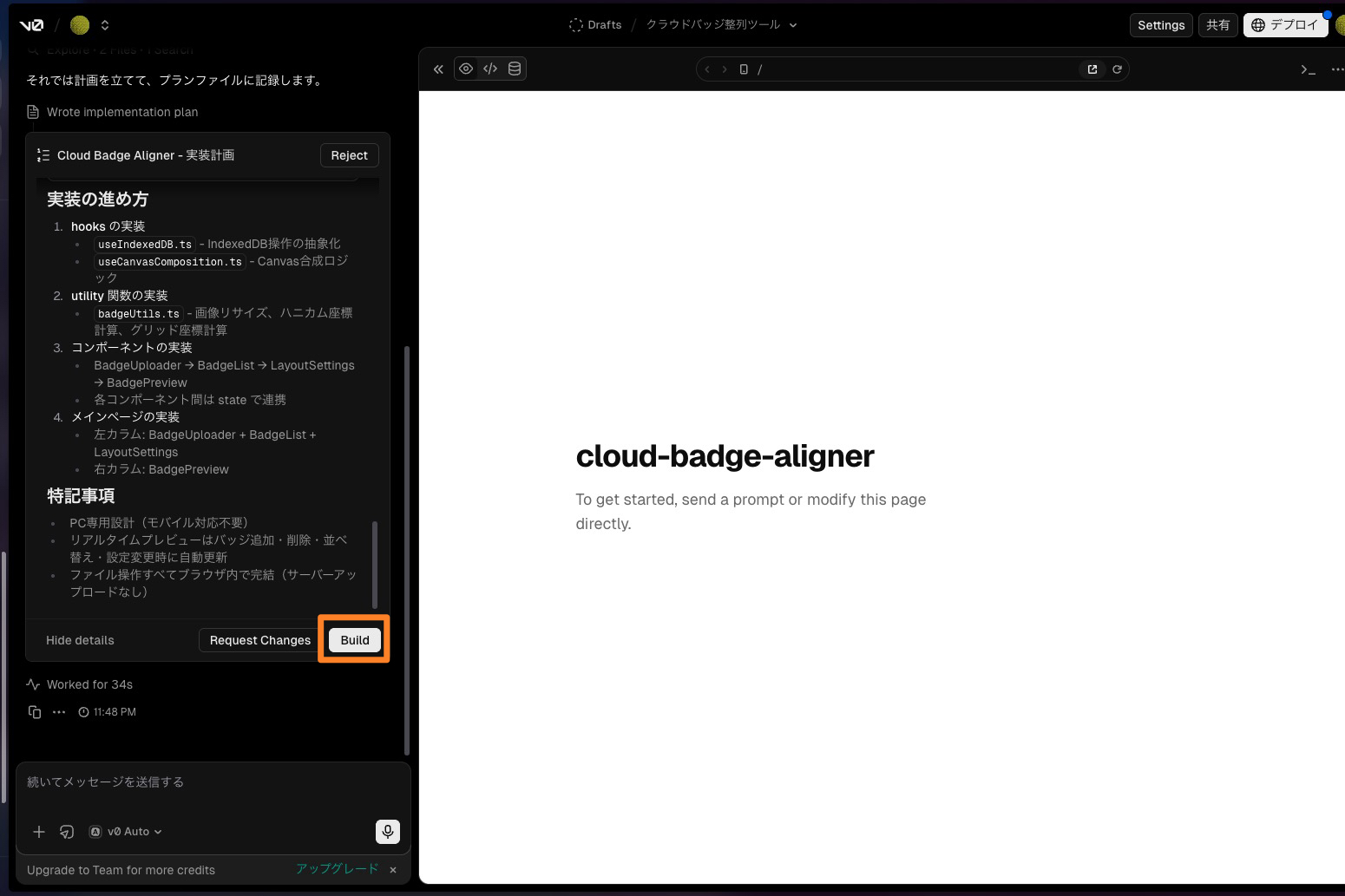Click the Request Changes button
The height and width of the screenshot is (896, 1345).
coord(259,640)
